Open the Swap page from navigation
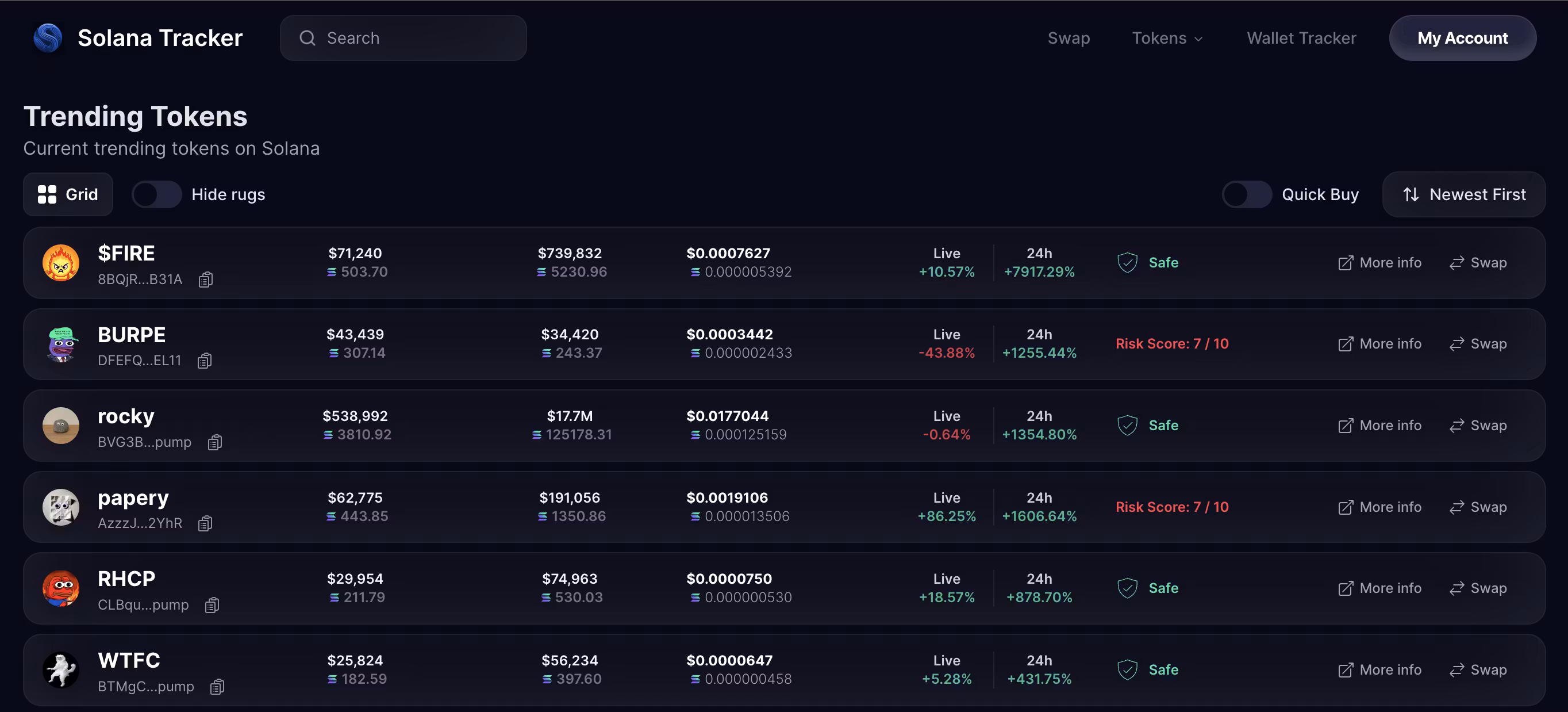The width and height of the screenshot is (1568, 712). (x=1069, y=38)
